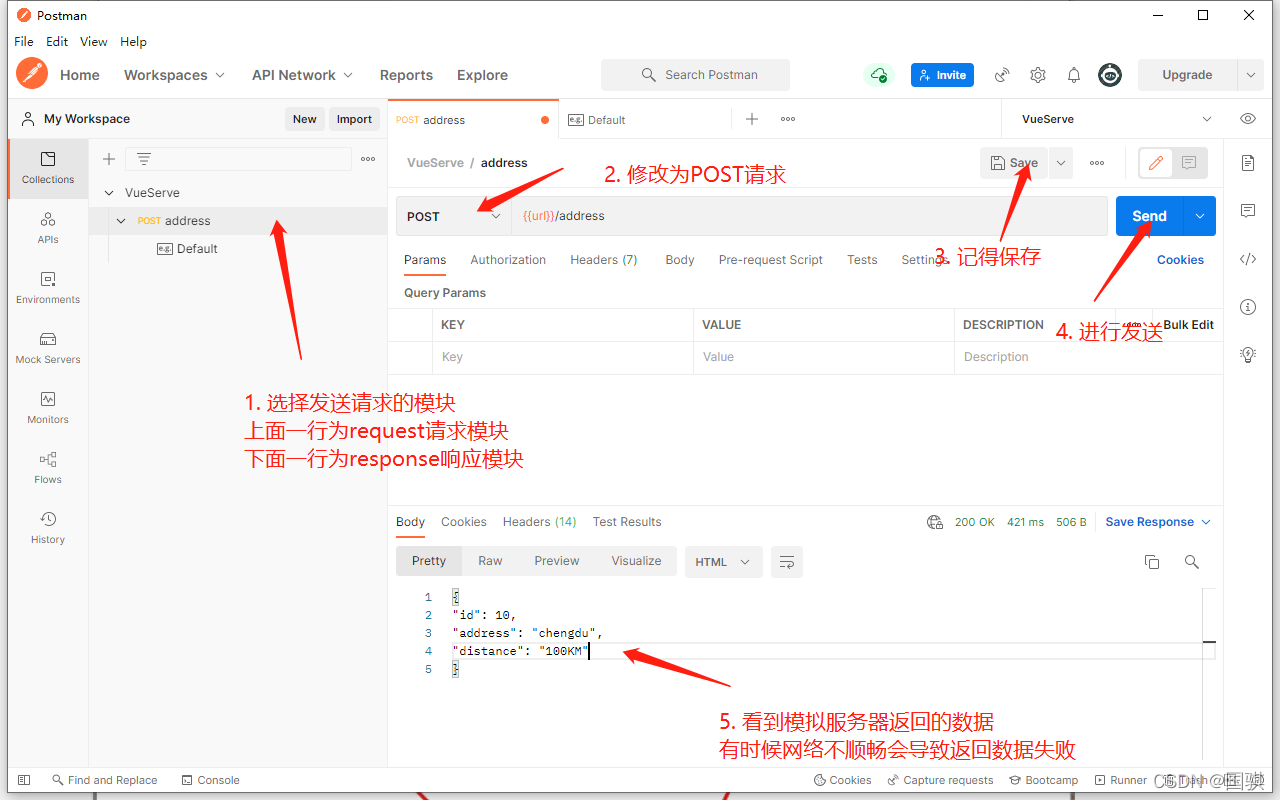Open the lightbulb Related requests icon

[1248, 354]
